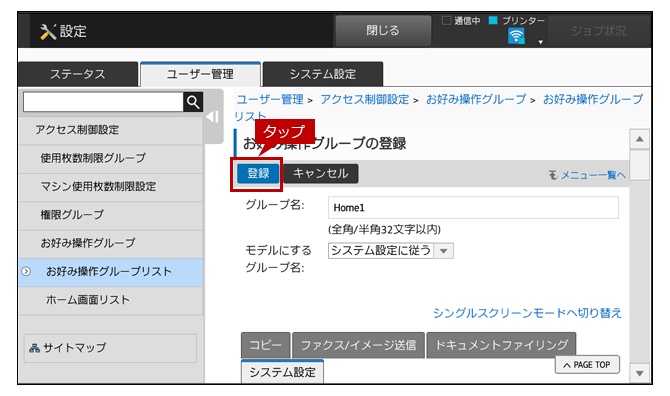
Task: Tap the 登録 button
Action: coord(258,173)
